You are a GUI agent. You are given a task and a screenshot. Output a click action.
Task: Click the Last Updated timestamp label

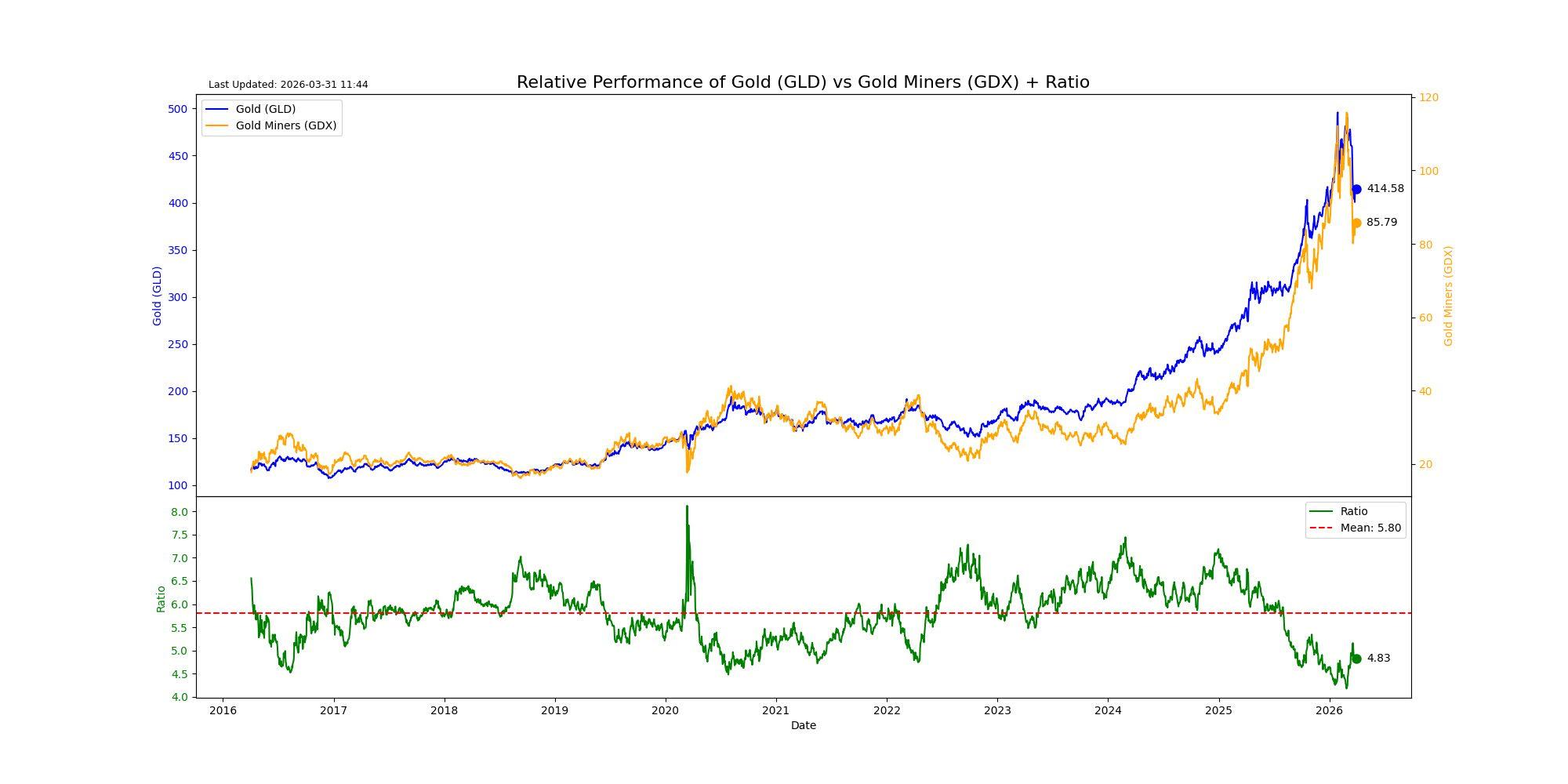click(x=288, y=85)
